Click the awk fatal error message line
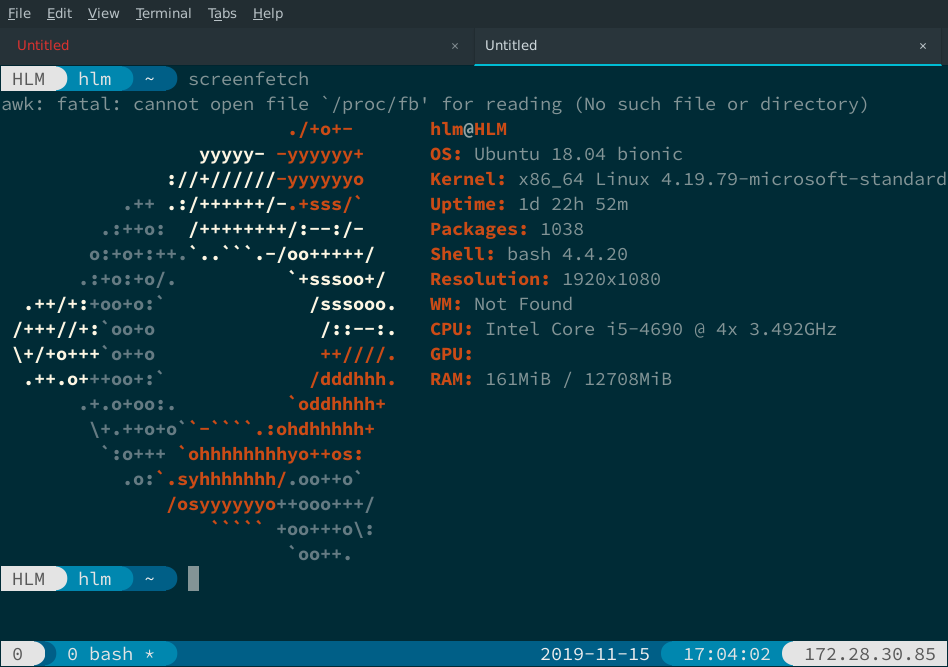 [x=434, y=104]
